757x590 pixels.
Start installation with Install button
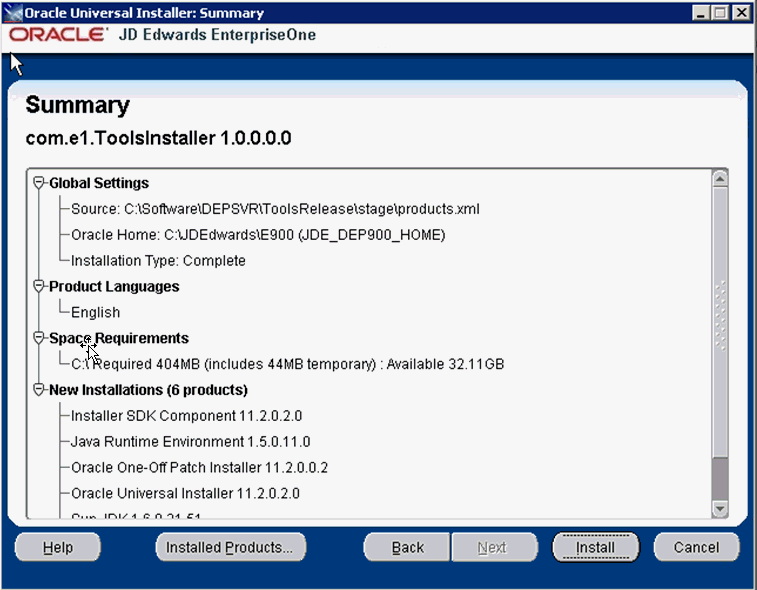(596, 547)
